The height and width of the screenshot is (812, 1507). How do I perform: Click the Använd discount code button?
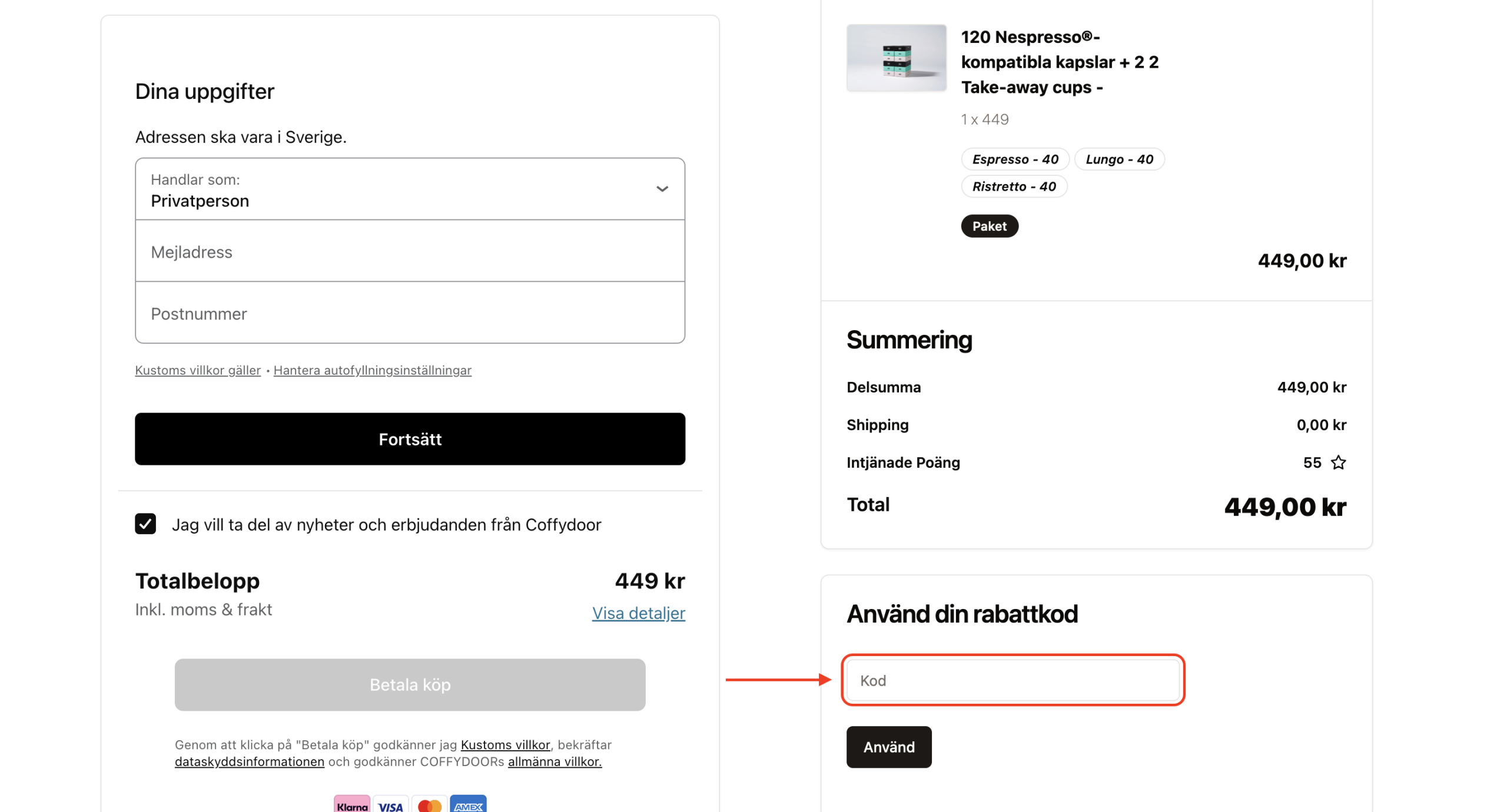888,747
